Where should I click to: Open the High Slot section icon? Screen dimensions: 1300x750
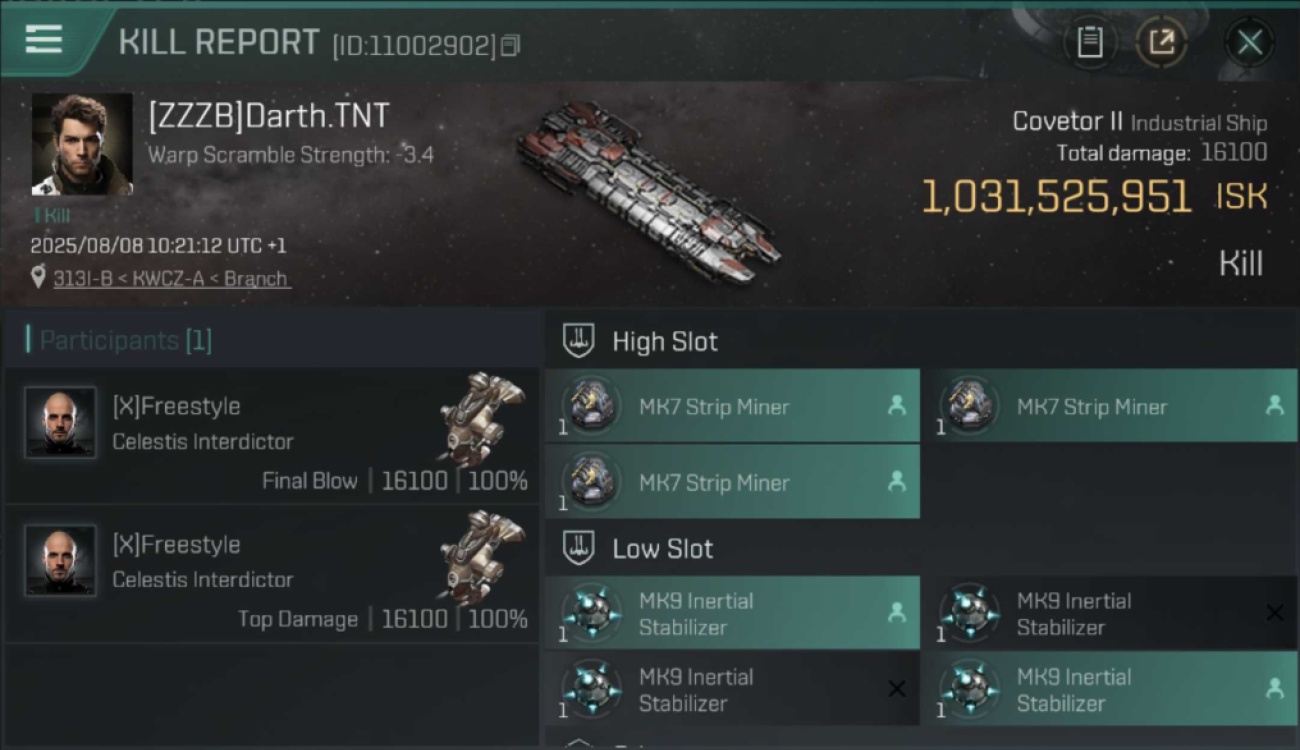coord(579,340)
